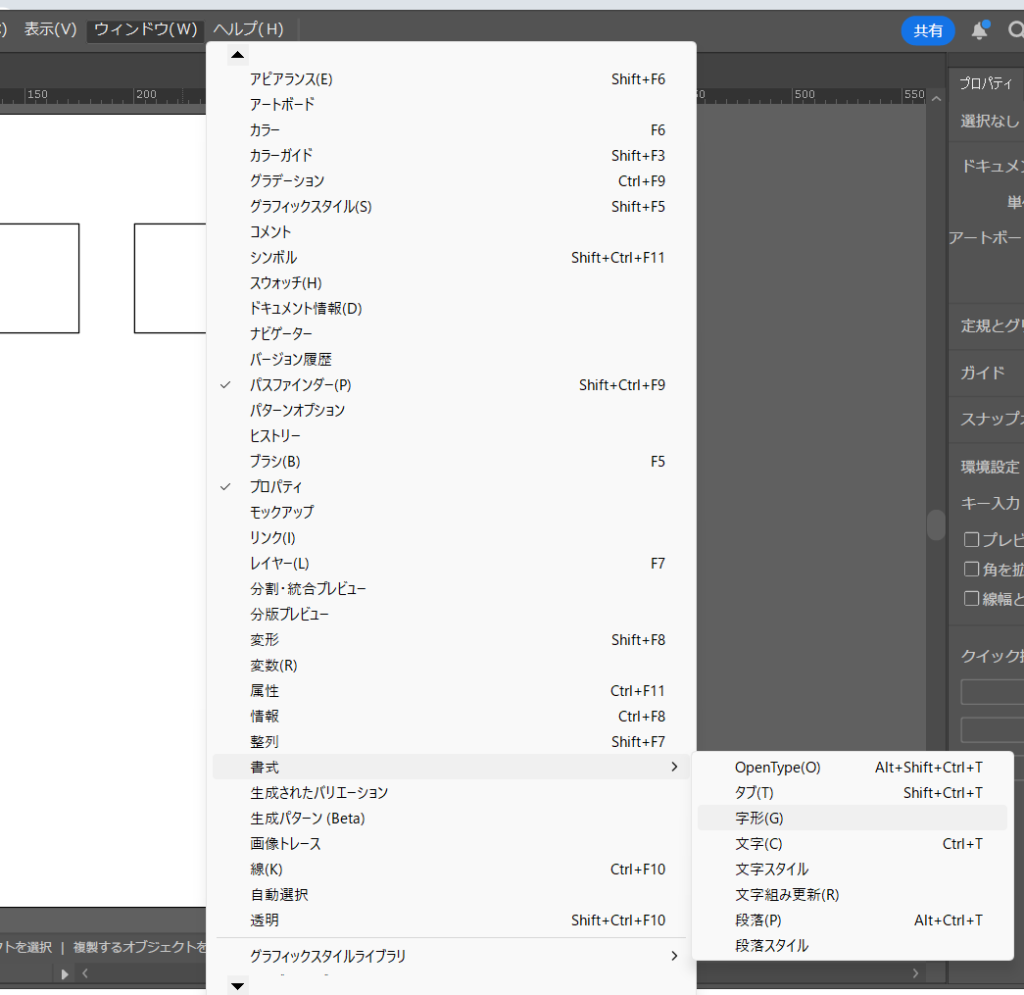Click the horizontal scrollbar right arrow
The width and height of the screenshot is (1024, 995).
[x=915, y=973]
